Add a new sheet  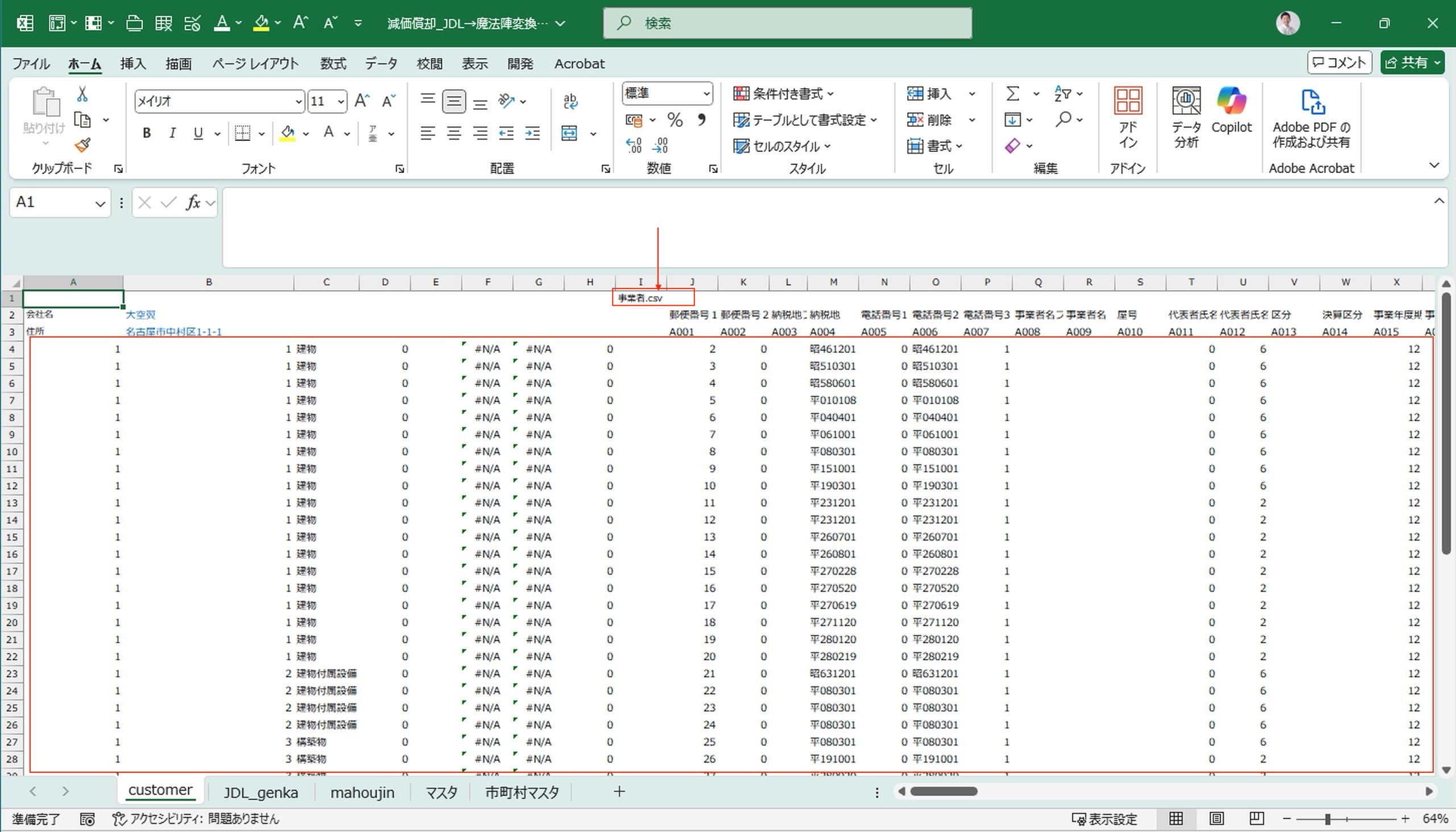(x=619, y=792)
